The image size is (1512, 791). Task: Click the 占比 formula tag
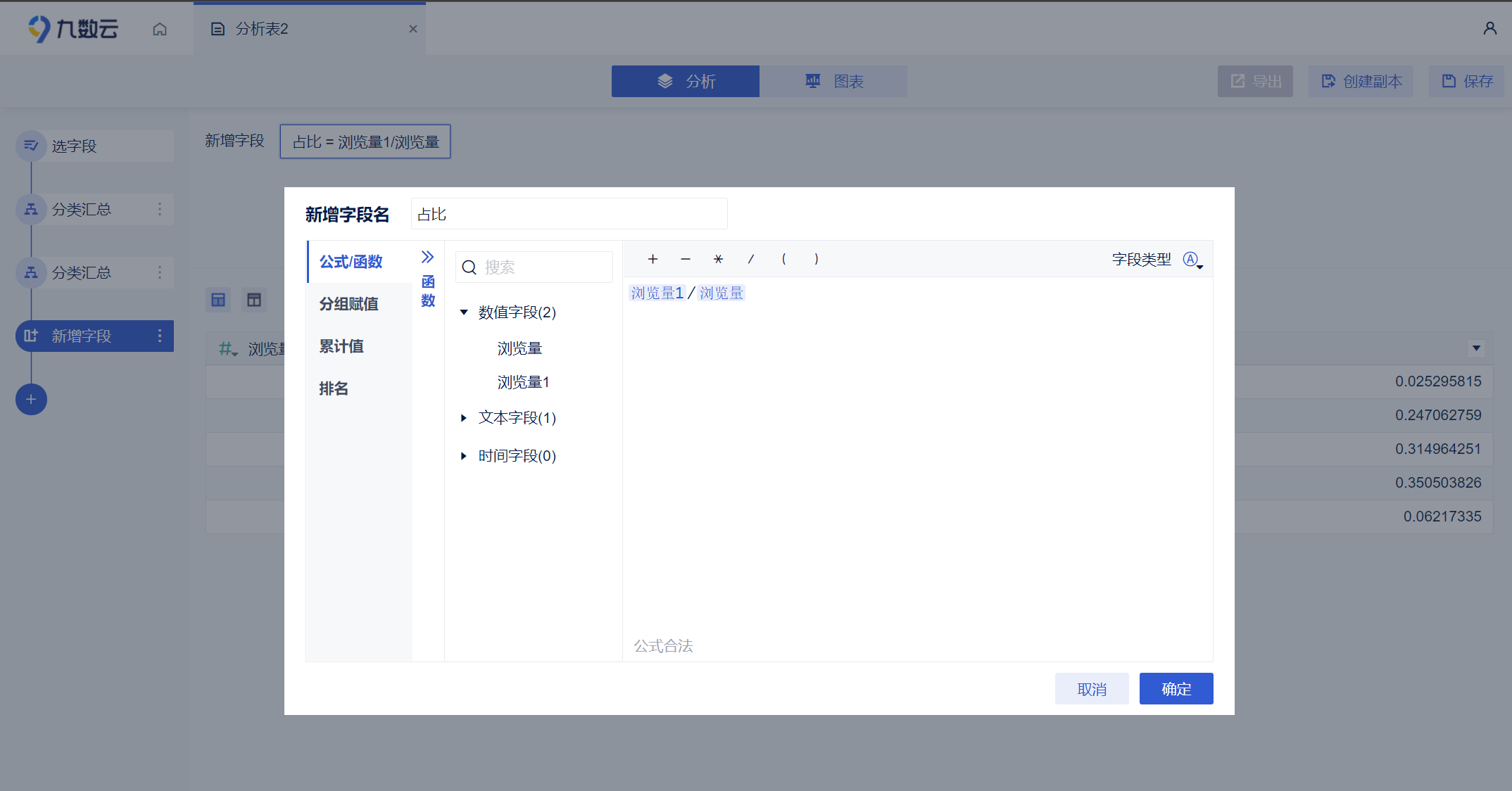click(365, 141)
